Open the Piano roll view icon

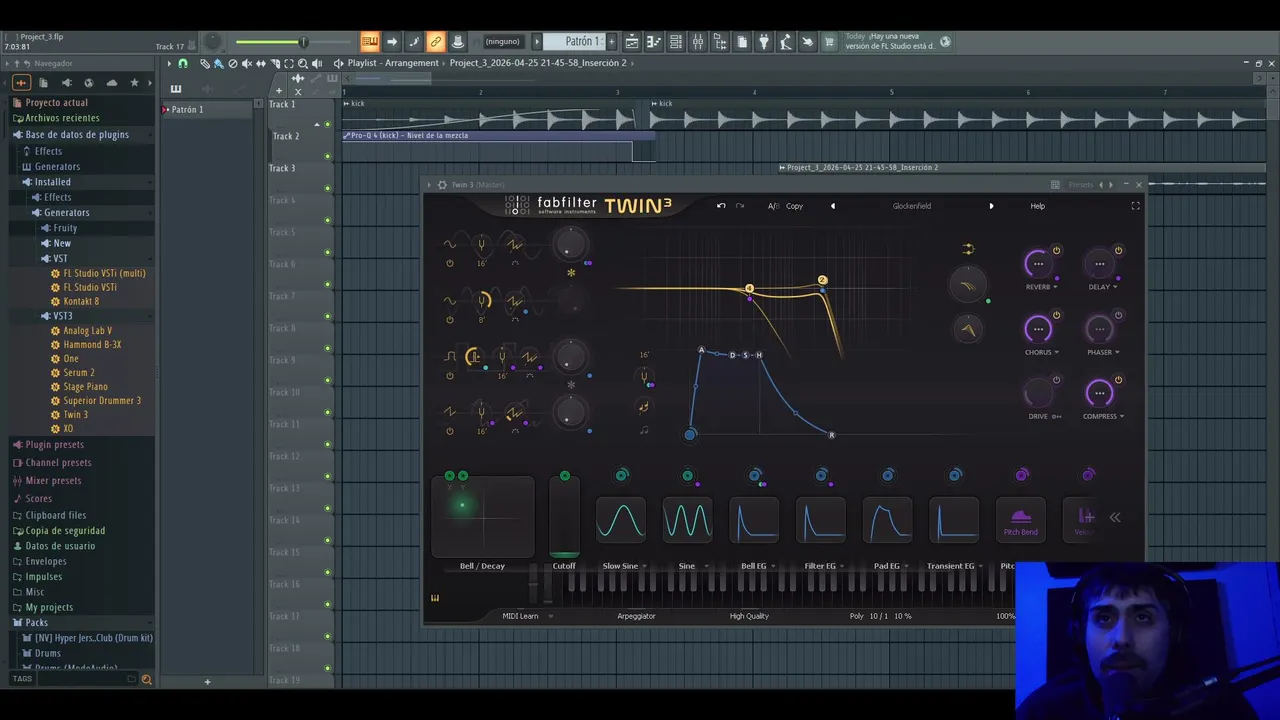pos(654,42)
